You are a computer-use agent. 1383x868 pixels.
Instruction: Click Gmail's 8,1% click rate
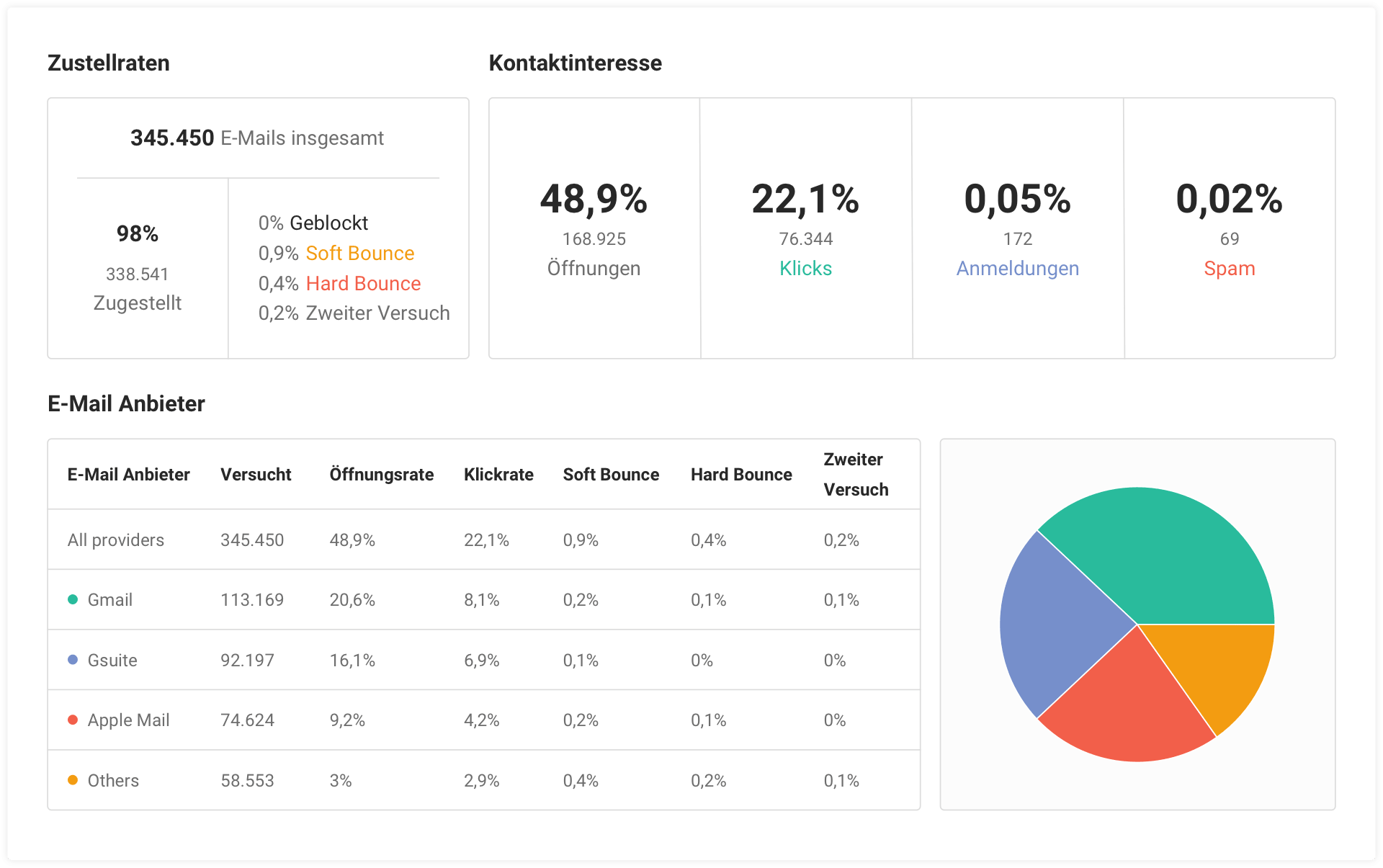pos(481,600)
